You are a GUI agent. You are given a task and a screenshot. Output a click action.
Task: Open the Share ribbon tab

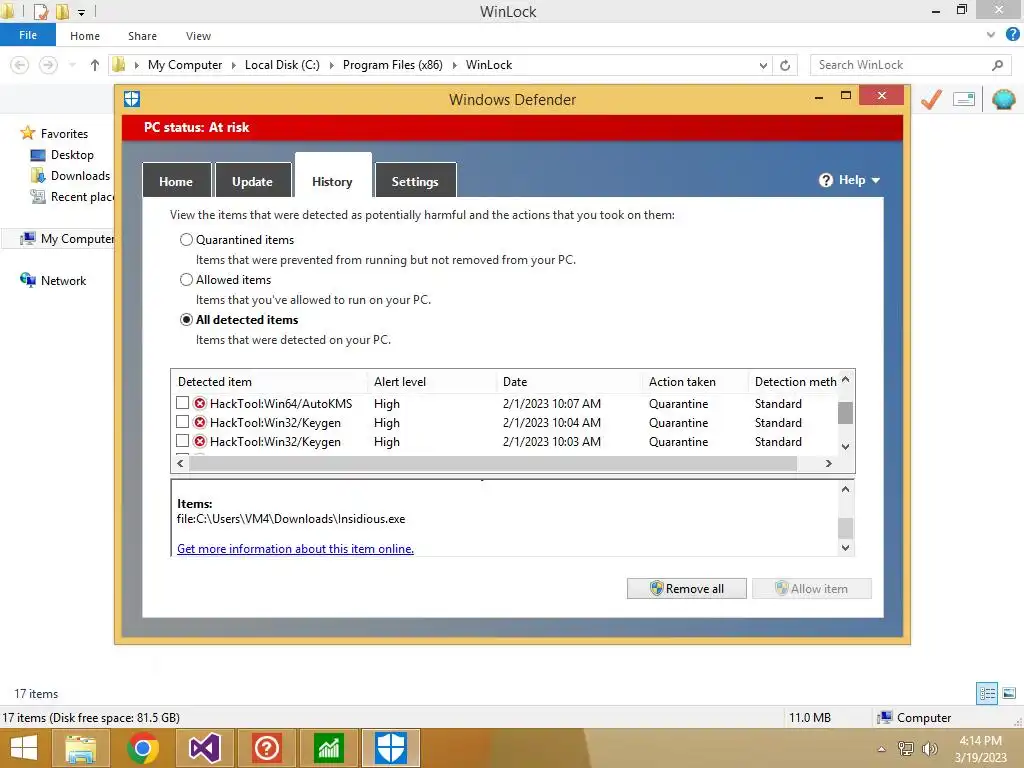(x=142, y=36)
